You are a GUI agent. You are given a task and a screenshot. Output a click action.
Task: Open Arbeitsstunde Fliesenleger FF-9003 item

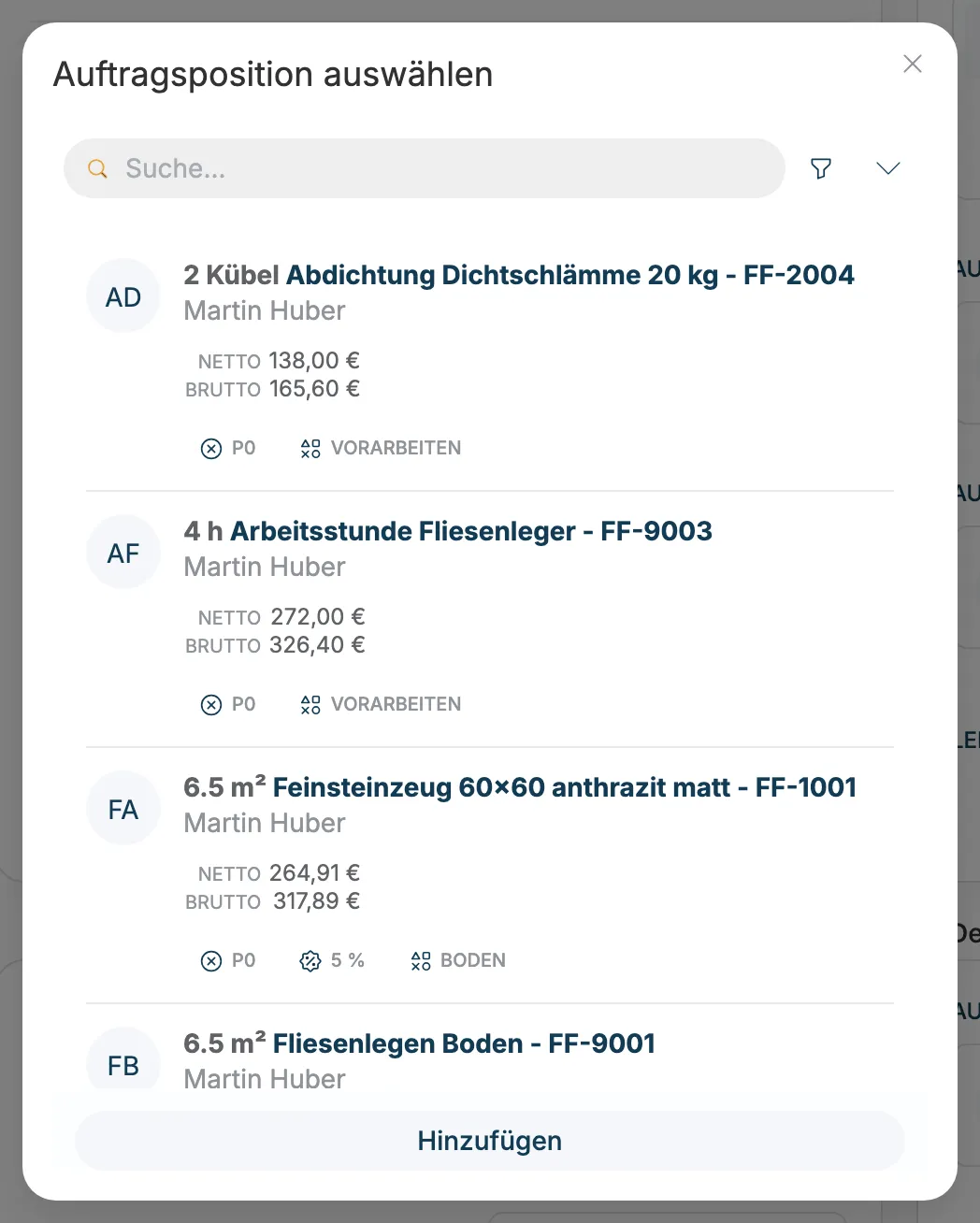click(x=448, y=531)
